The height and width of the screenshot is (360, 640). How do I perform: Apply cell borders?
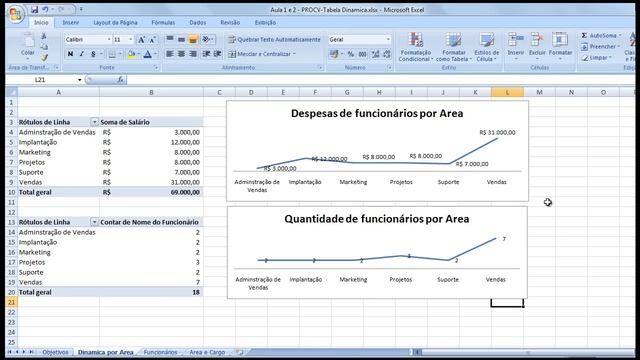[112, 54]
